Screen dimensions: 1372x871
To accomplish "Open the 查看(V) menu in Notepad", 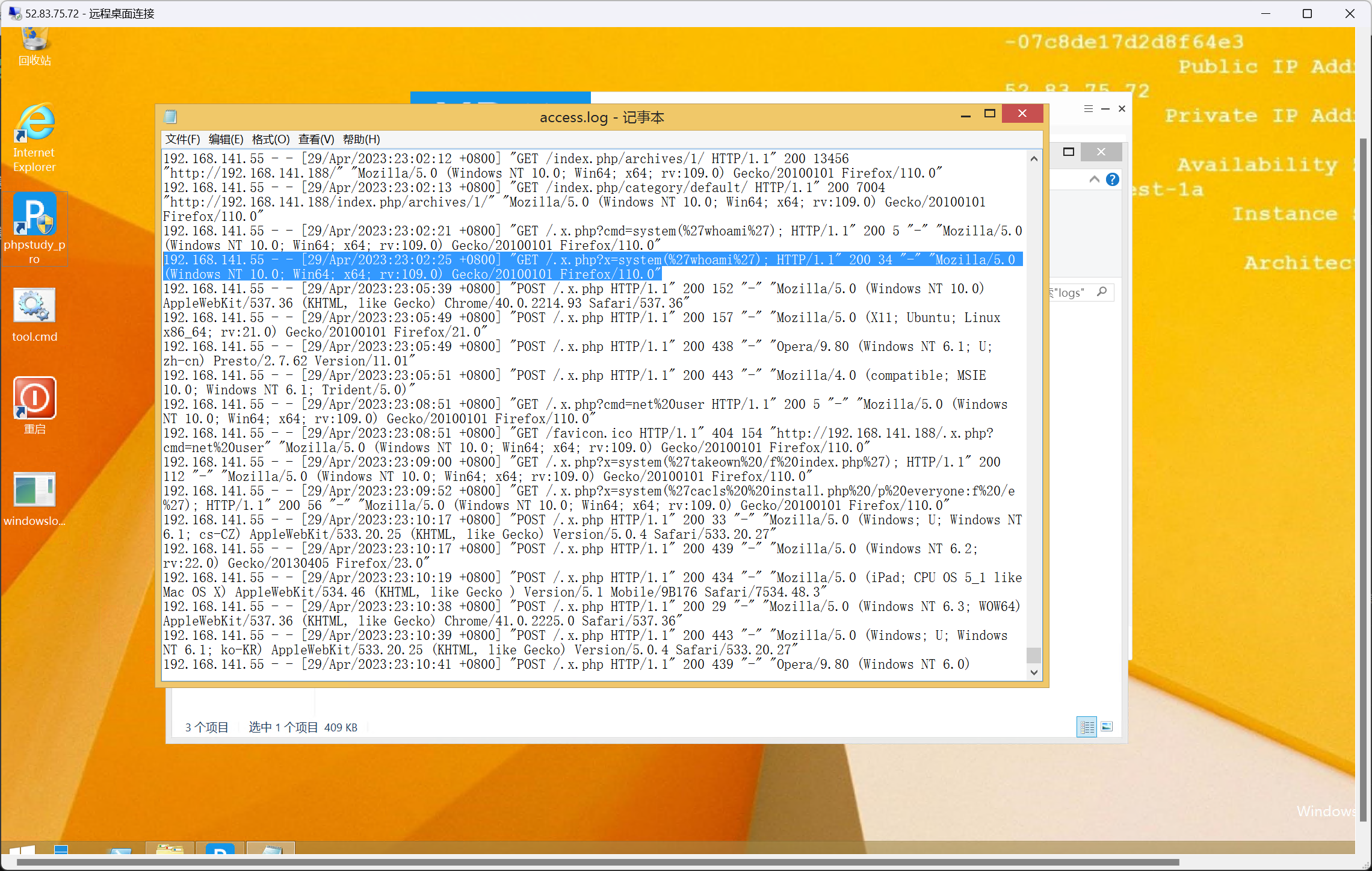I will pos(316,140).
